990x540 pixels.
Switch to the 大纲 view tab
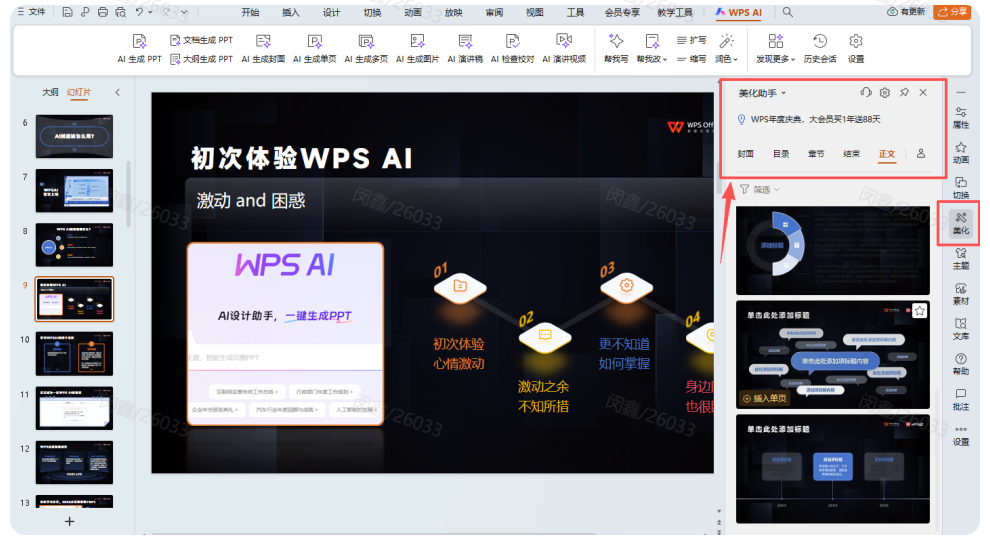pos(50,92)
